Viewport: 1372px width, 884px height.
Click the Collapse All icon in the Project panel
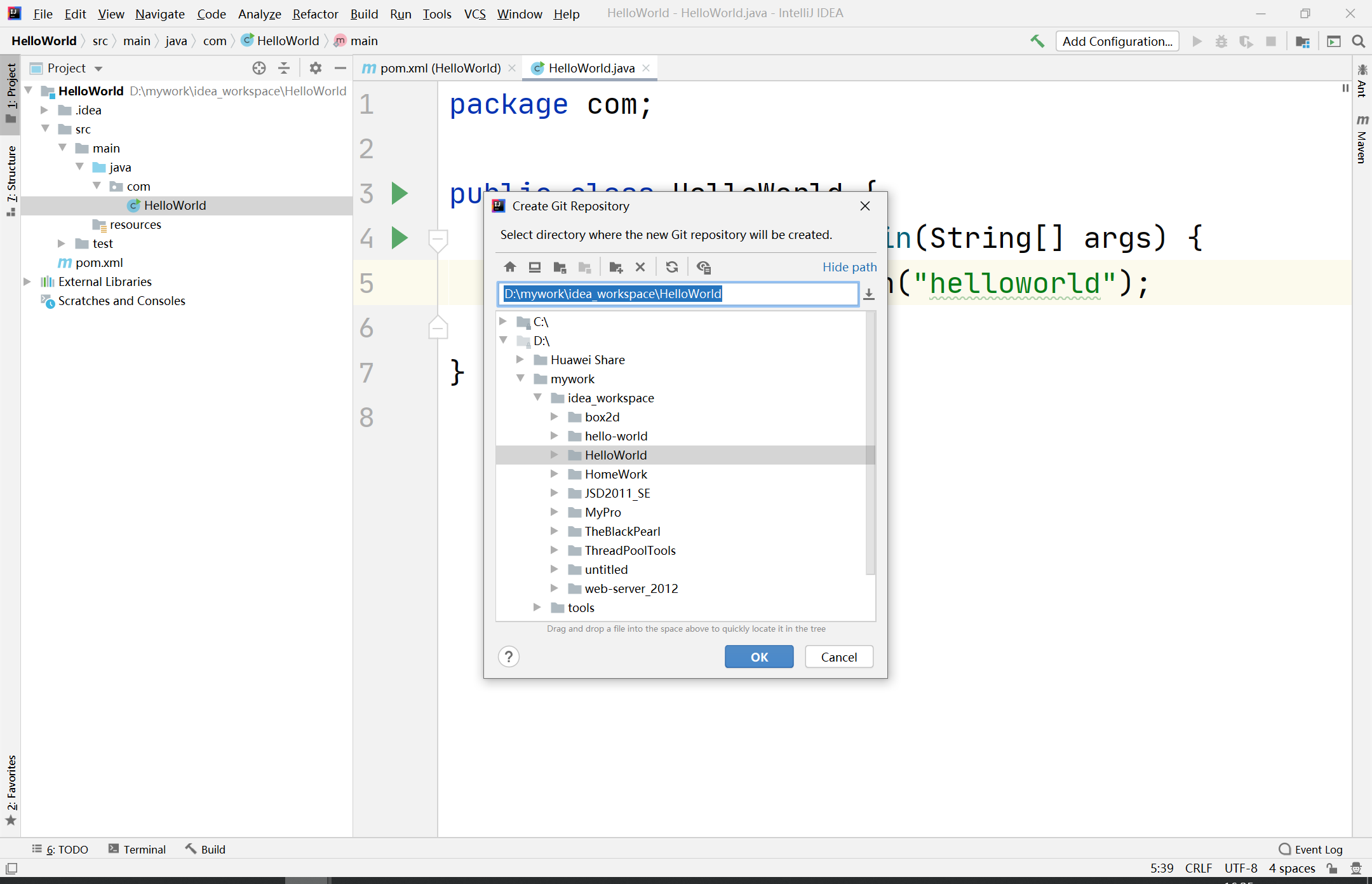[284, 68]
